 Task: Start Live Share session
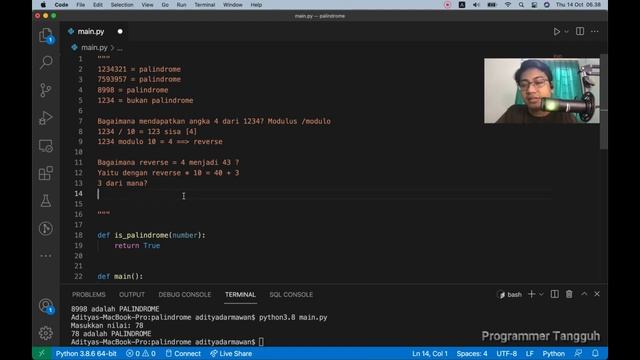pyautogui.click(x=231, y=353)
